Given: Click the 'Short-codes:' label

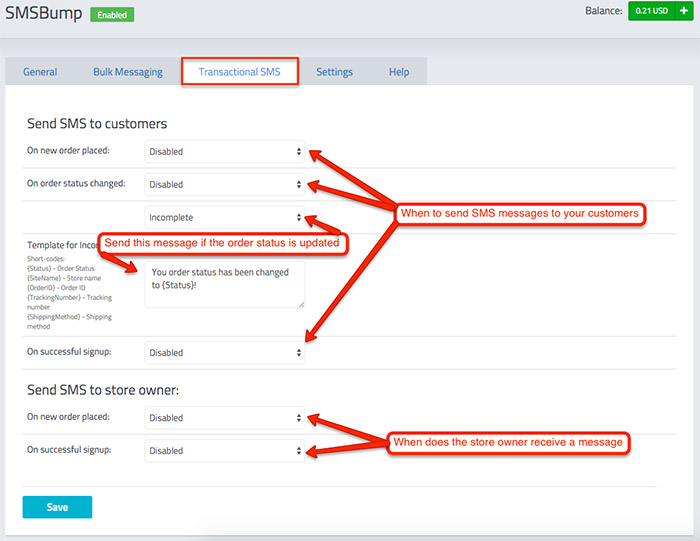Looking at the screenshot, I should pyautogui.click(x=46, y=258).
